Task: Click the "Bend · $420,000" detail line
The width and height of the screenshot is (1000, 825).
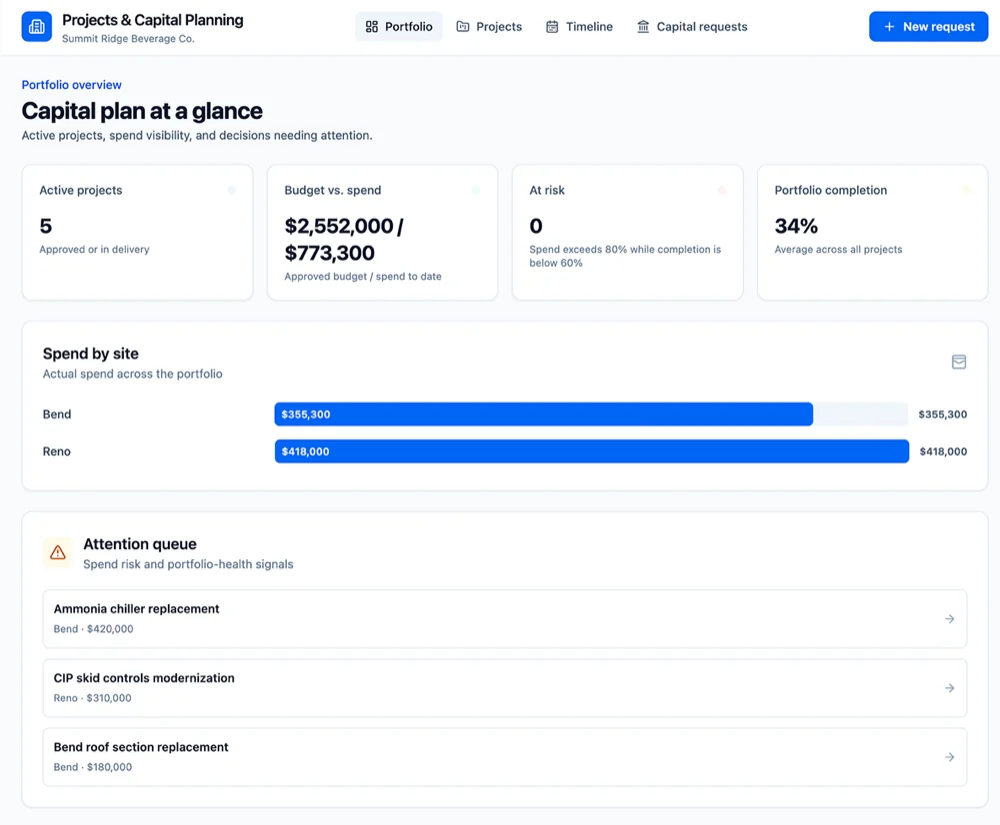Action: tap(94, 629)
